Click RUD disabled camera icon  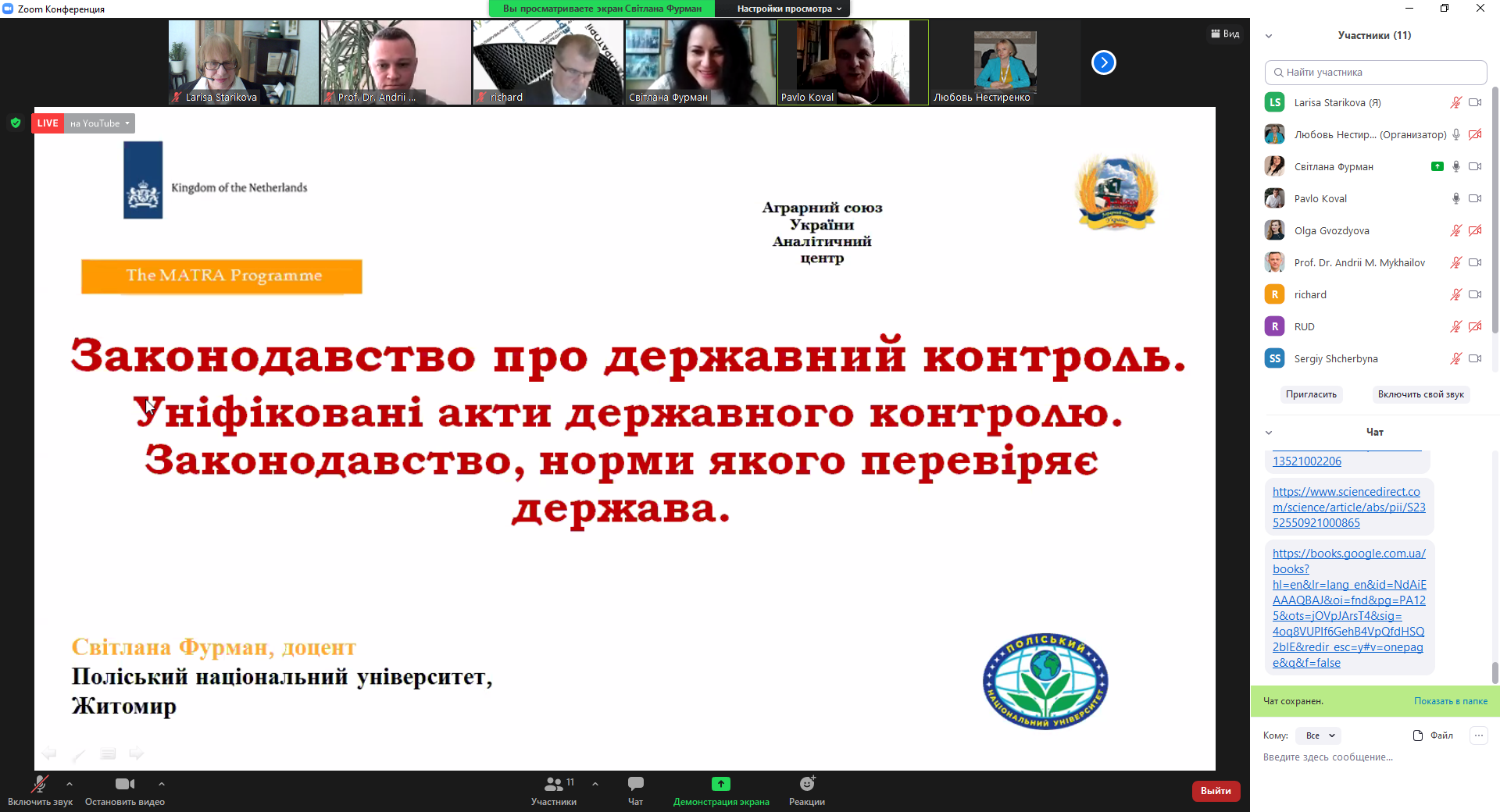1475,326
